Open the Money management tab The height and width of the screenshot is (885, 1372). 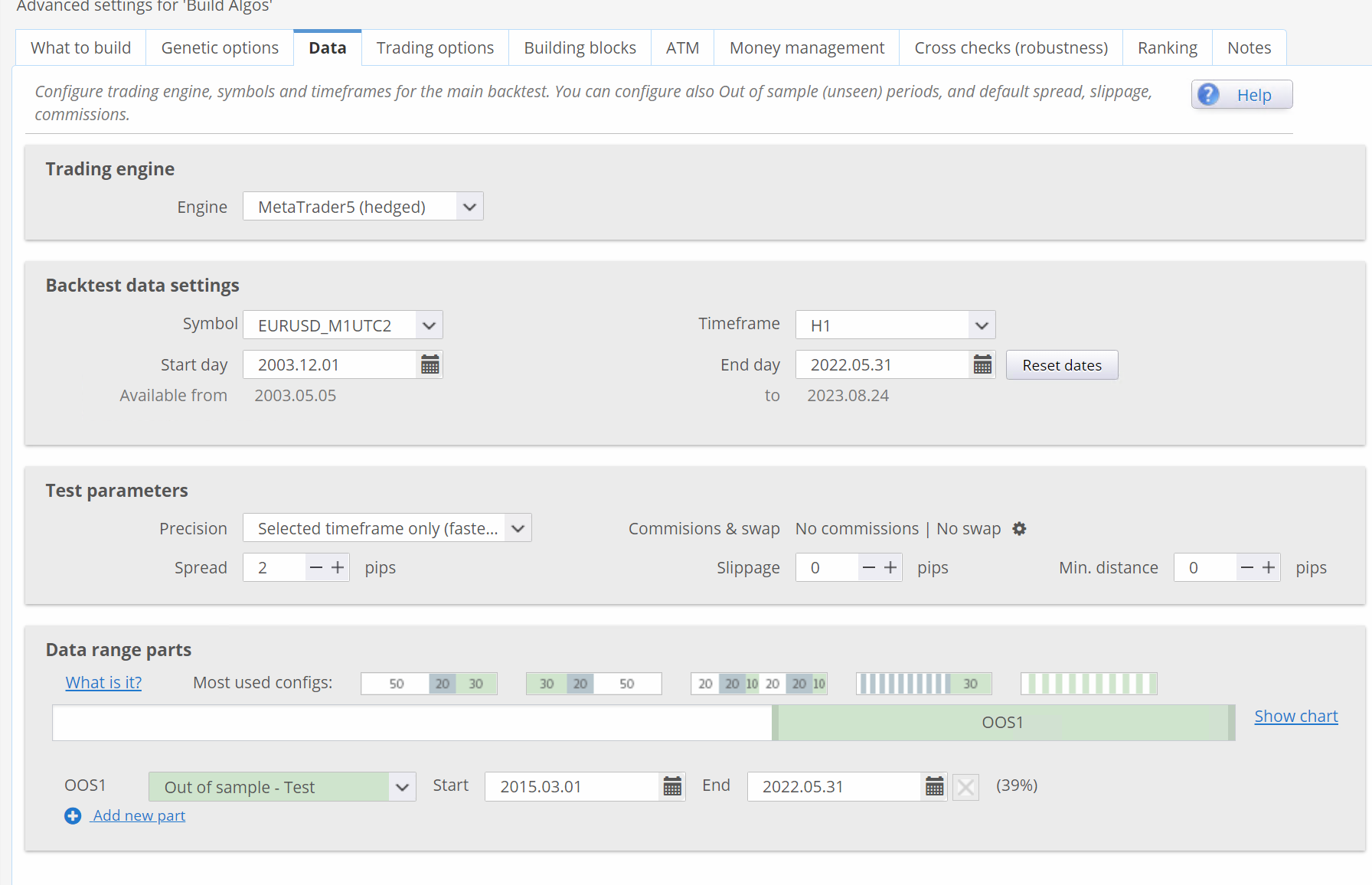(806, 48)
